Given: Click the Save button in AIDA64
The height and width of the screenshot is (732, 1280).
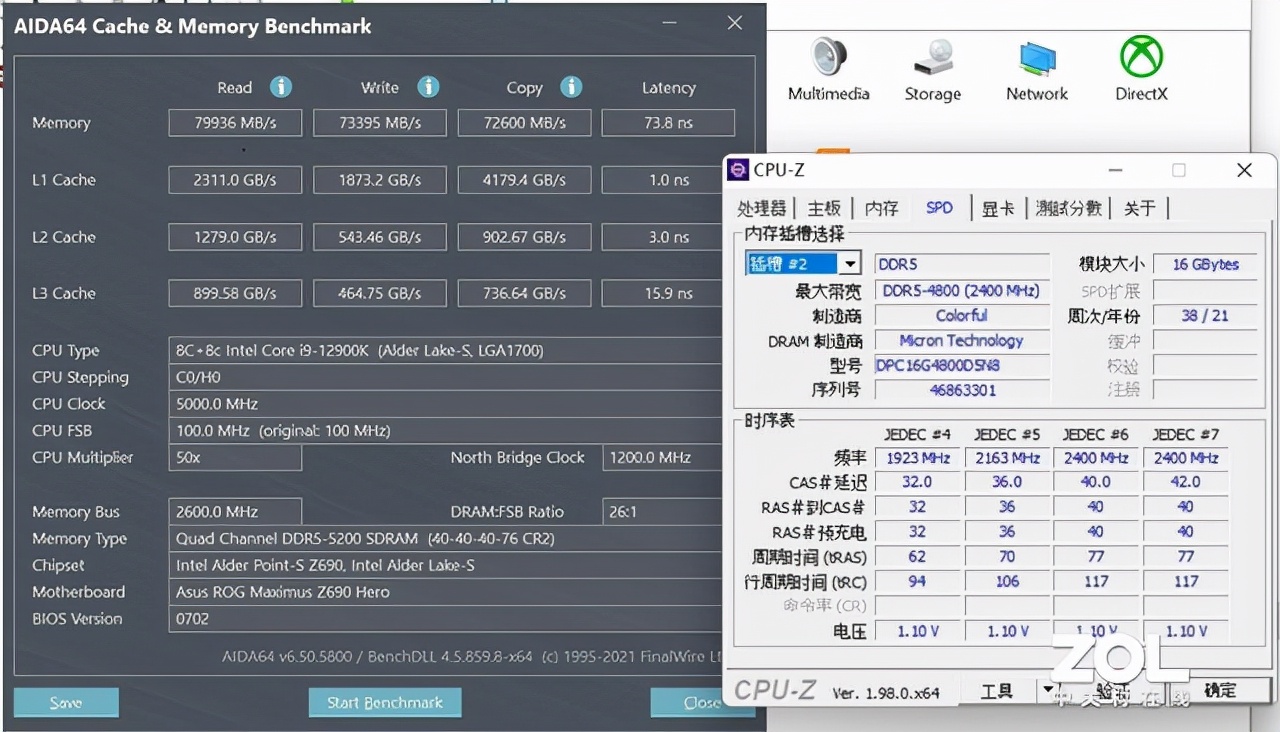Looking at the screenshot, I should tap(66, 702).
